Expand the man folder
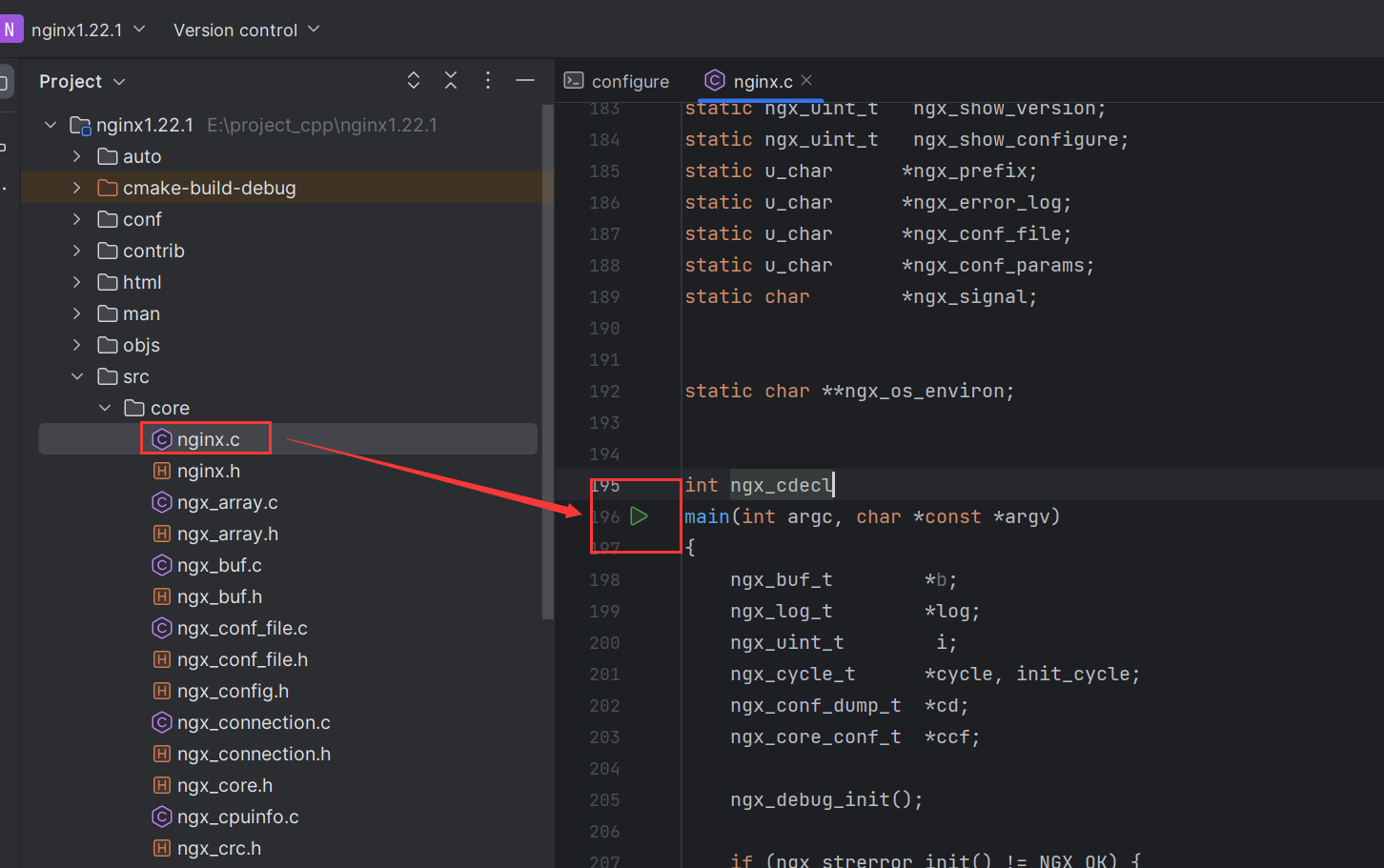 pyautogui.click(x=77, y=313)
